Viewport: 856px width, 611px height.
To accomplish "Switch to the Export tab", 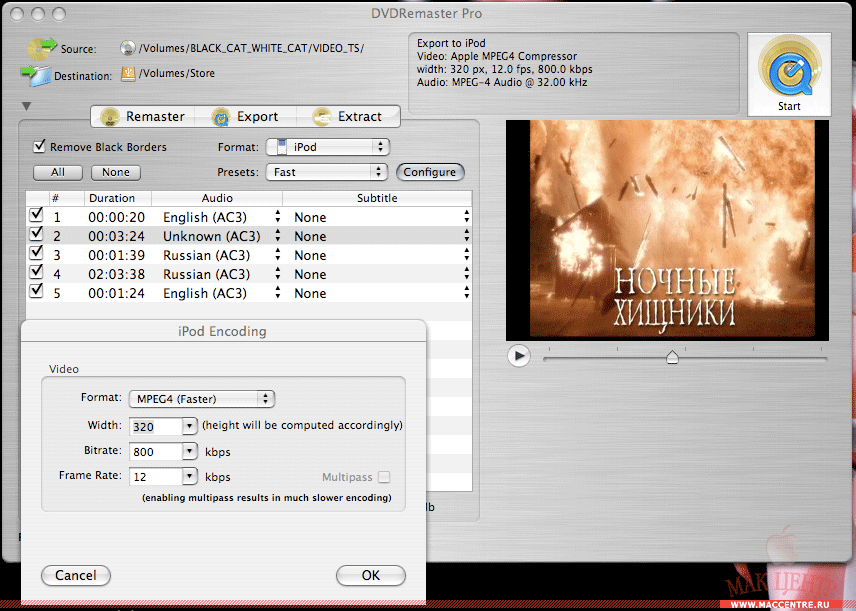I will [246, 117].
